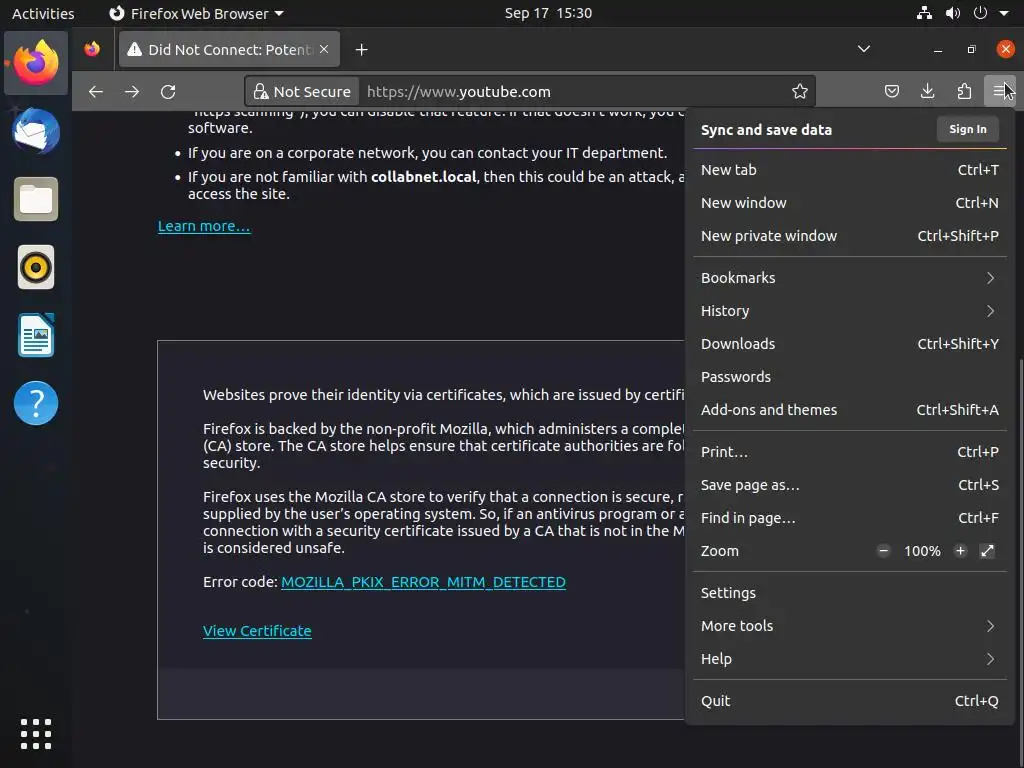Viewport: 1024px width, 768px height.
Task: Open the Firefox Web Browser app menu
Action: point(196,13)
